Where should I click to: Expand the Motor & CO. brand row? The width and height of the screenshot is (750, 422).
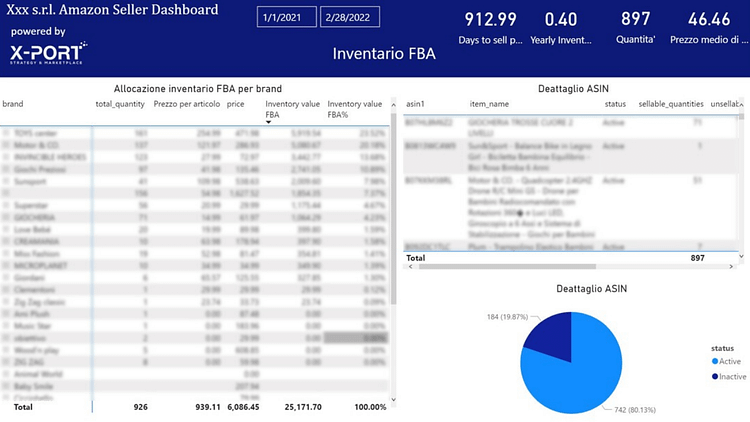(x=6, y=144)
